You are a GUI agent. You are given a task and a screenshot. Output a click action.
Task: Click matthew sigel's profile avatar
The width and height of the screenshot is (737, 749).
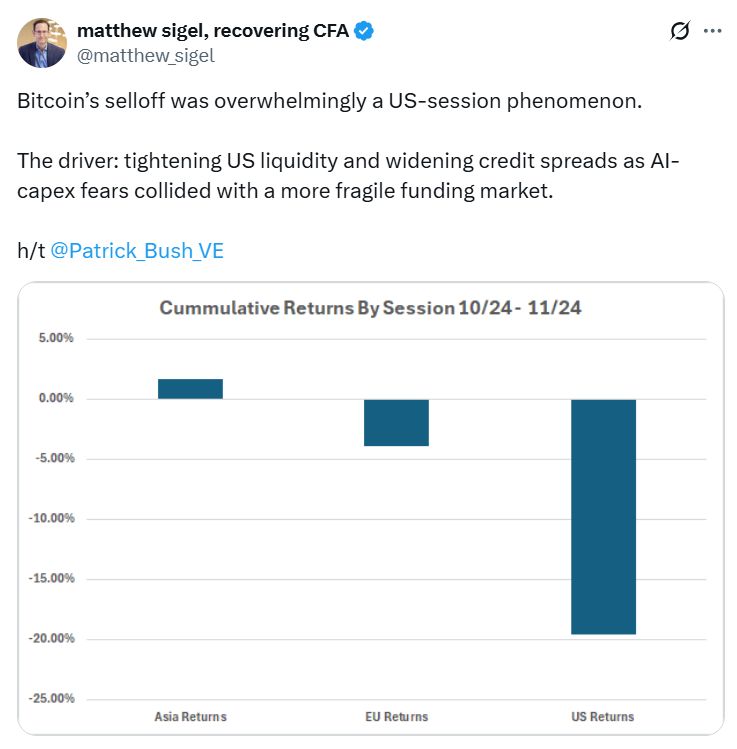pyautogui.click(x=42, y=42)
